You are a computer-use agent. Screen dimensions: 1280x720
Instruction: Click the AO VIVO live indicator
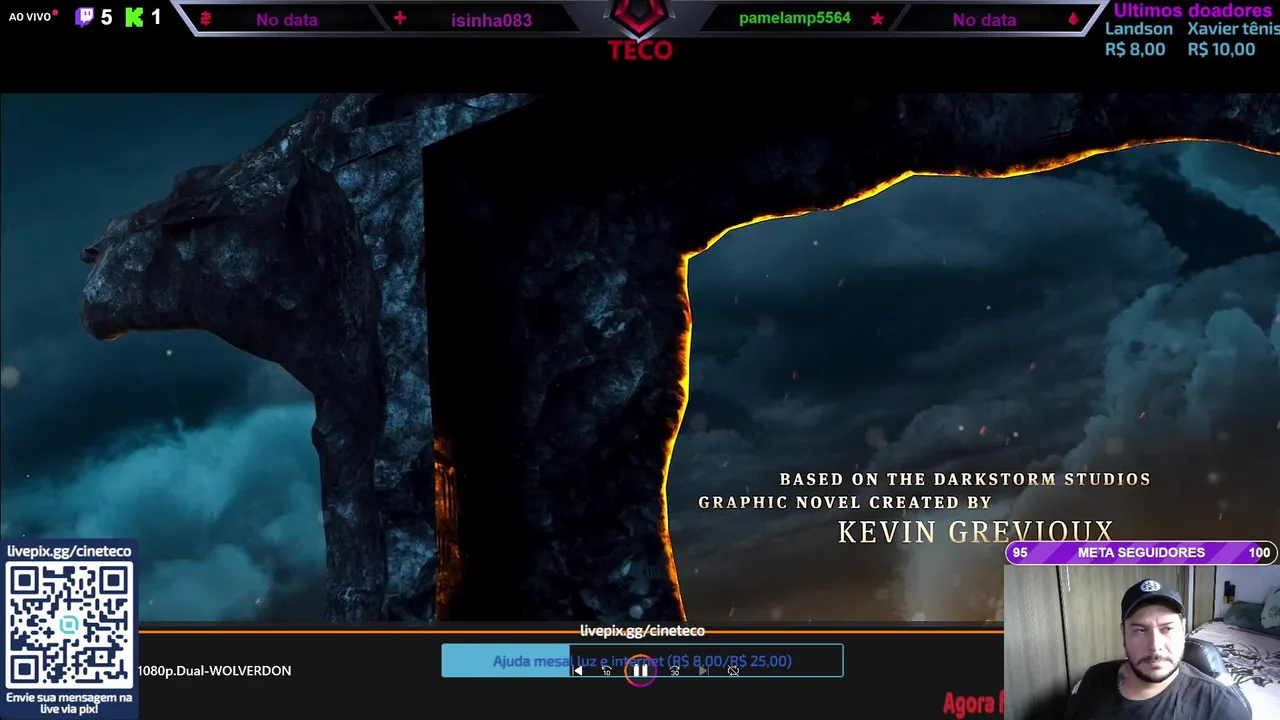point(33,16)
